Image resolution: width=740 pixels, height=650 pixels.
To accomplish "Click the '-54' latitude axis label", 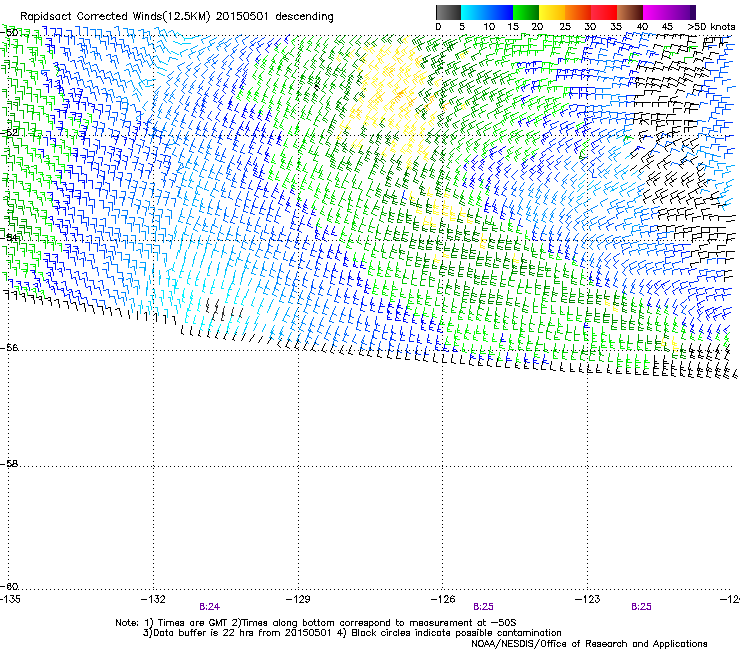I will coord(9,237).
